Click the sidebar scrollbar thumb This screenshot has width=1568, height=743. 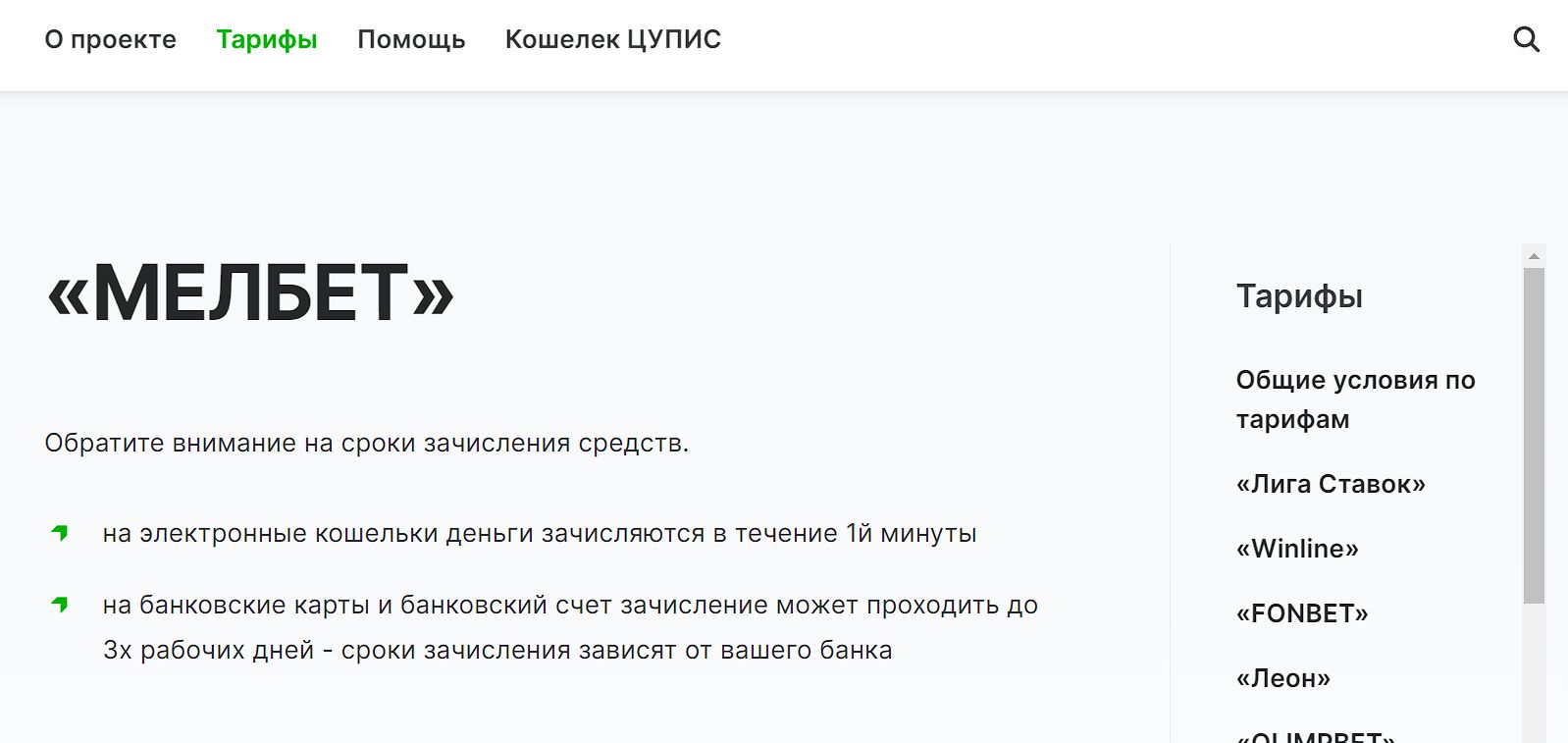(x=1534, y=436)
